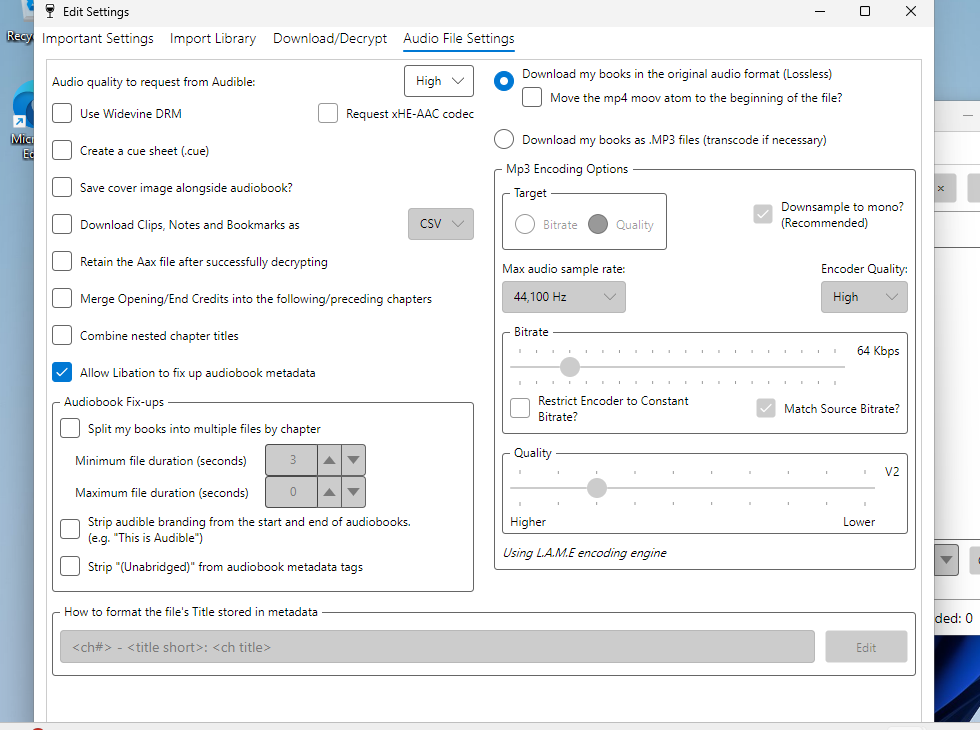Image resolution: width=980 pixels, height=730 pixels.
Task: Click the "64 Kbps" bitrate value label
Action: pyautogui.click(x=878, y=351)
